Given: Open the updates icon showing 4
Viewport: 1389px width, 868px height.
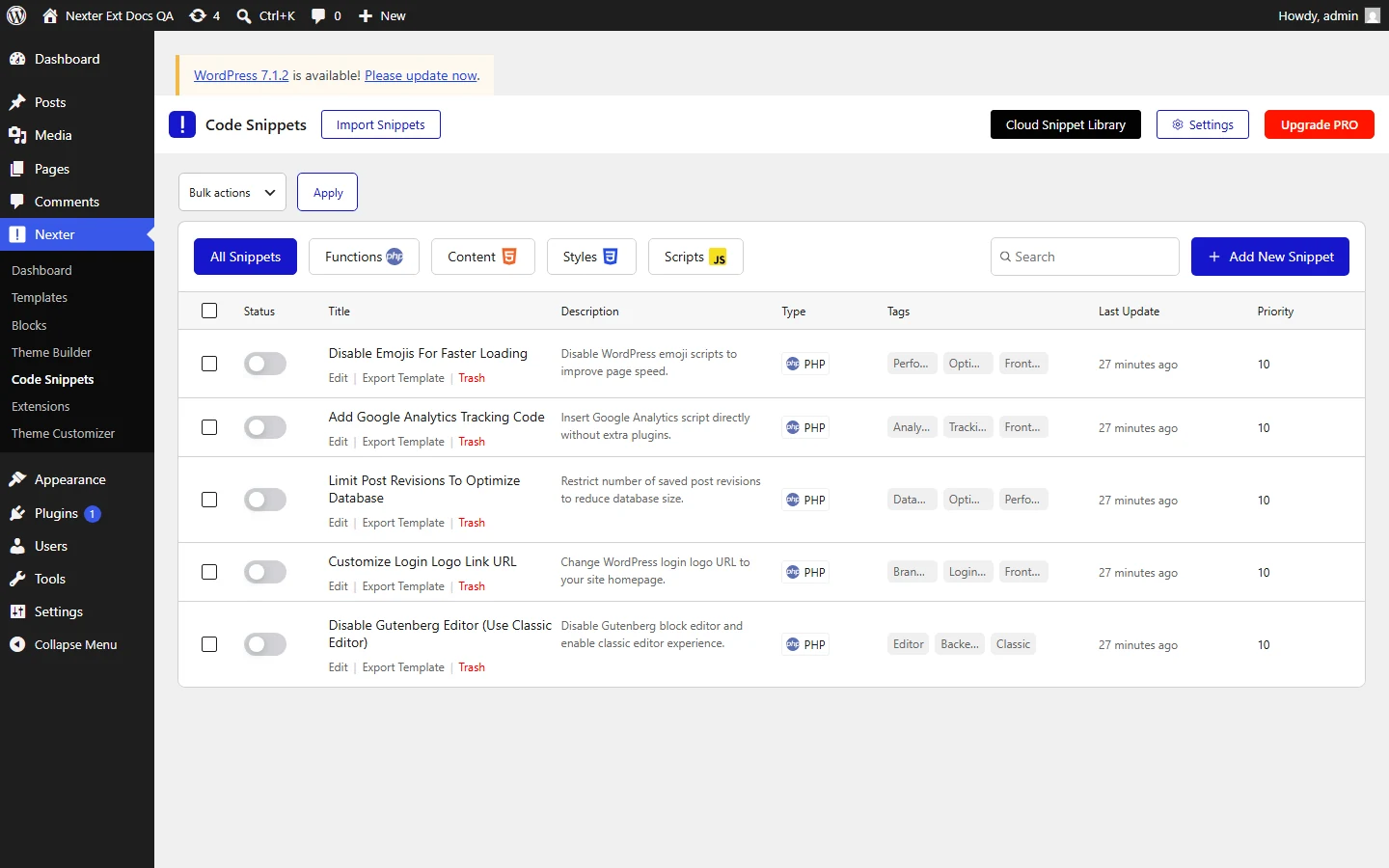Looking at the screenshot, I should click(x=198, y=15).
